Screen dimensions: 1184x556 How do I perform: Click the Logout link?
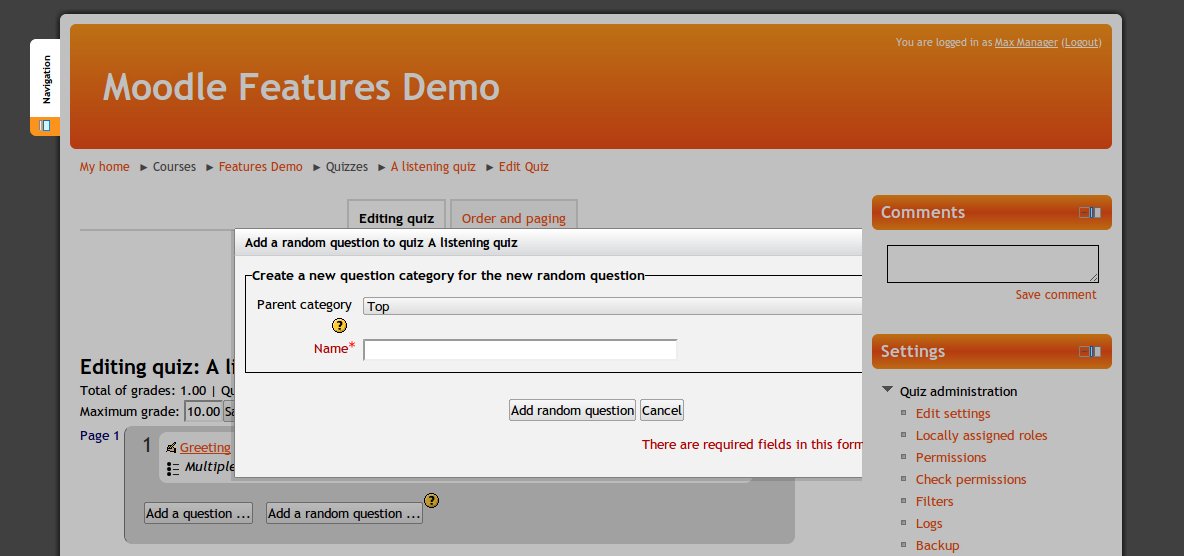(1081, 42)
